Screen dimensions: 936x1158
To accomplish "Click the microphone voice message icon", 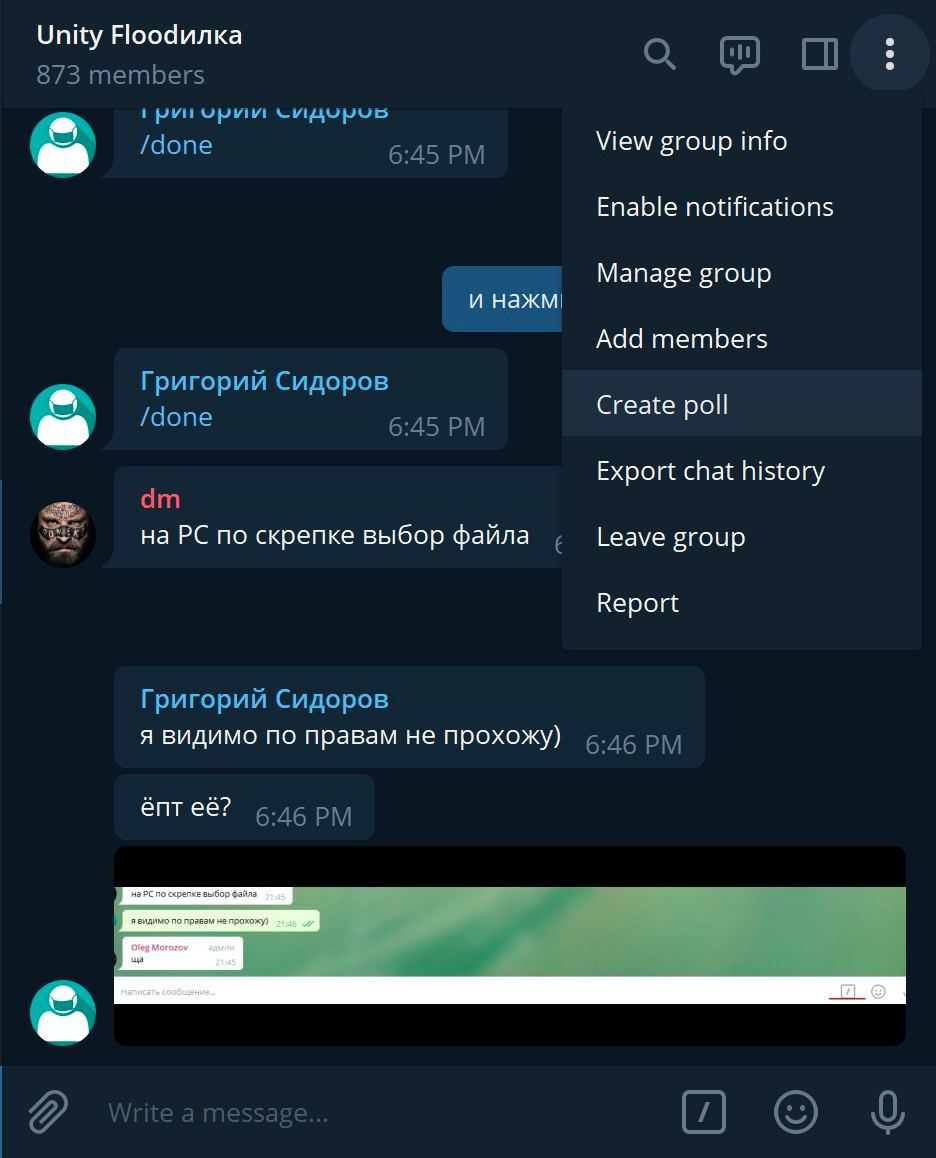I will click(887, 1111).
